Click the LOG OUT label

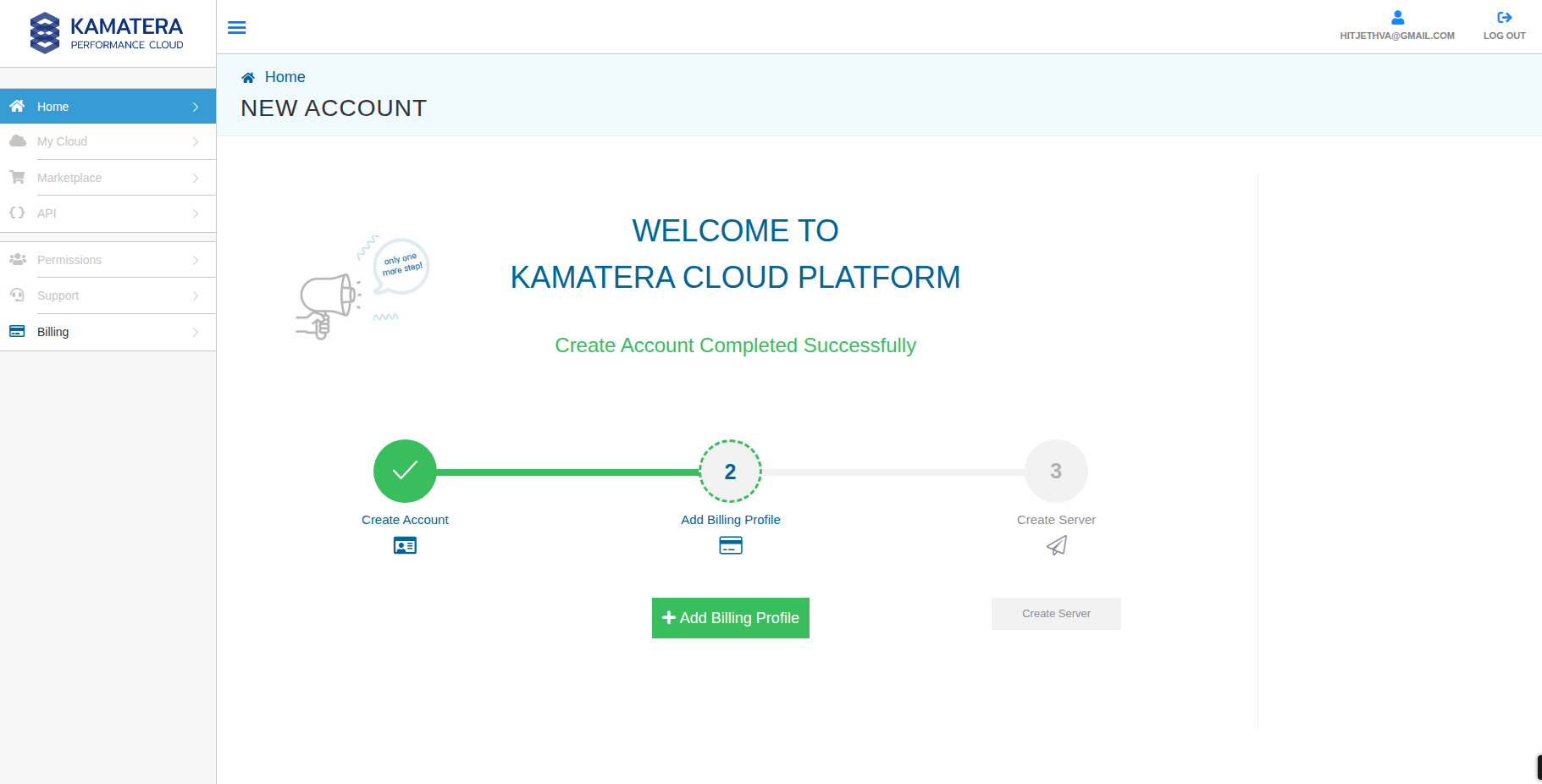tap(1505, 36)
